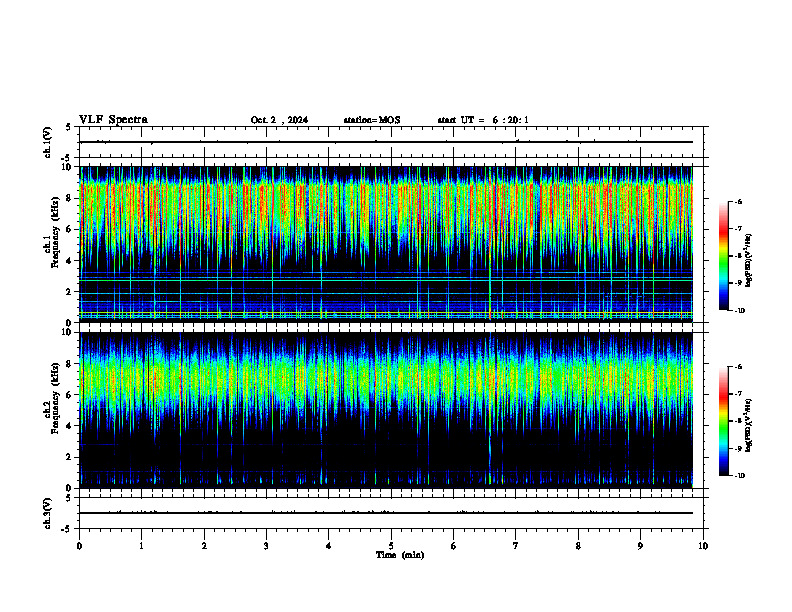This screenshot has height=612, width=792.
Task: Click the ch.1 frequency axis tick "4"
Action: click(x=70, y=261)
